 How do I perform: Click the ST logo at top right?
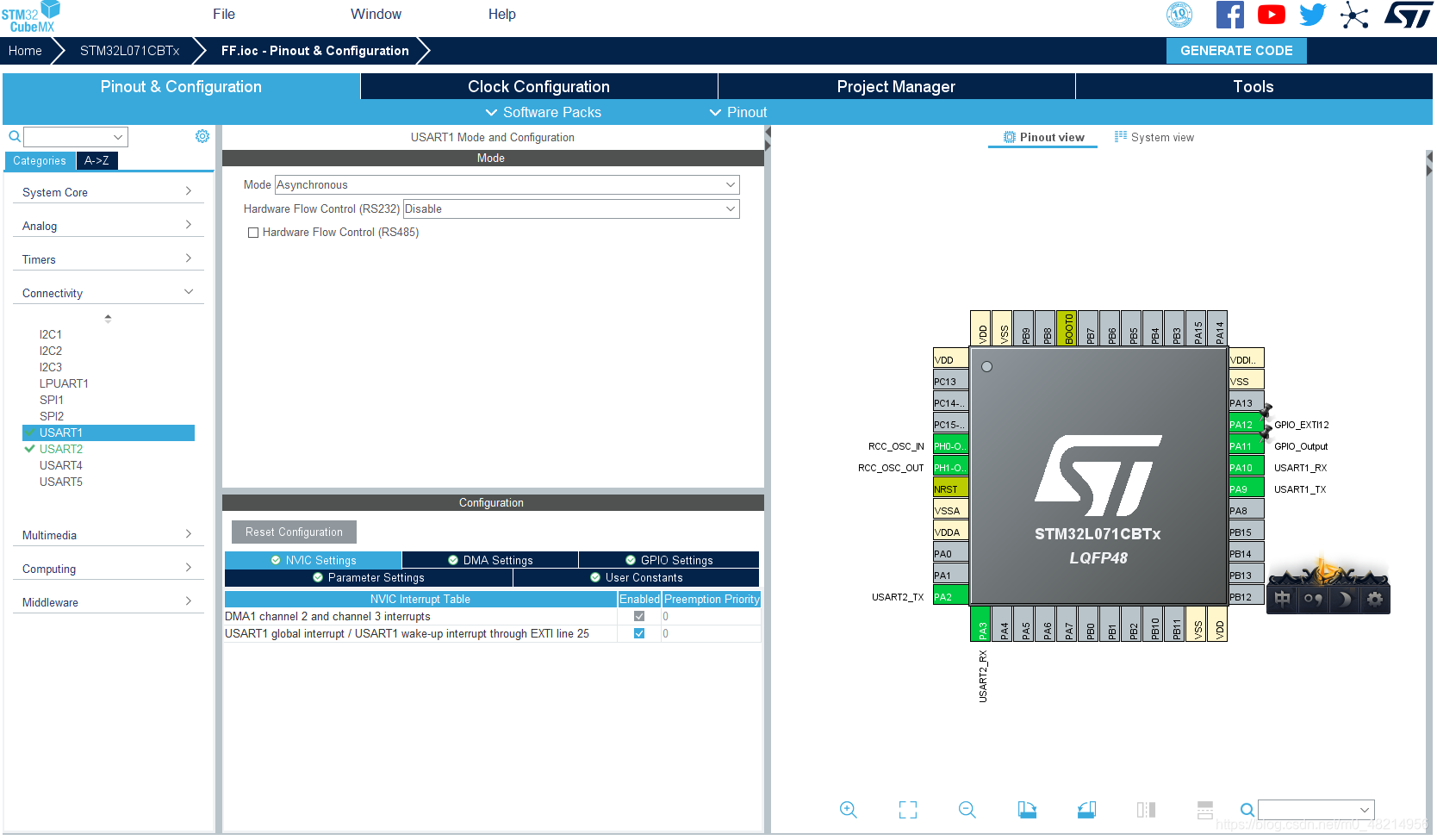coord(1409,15)
